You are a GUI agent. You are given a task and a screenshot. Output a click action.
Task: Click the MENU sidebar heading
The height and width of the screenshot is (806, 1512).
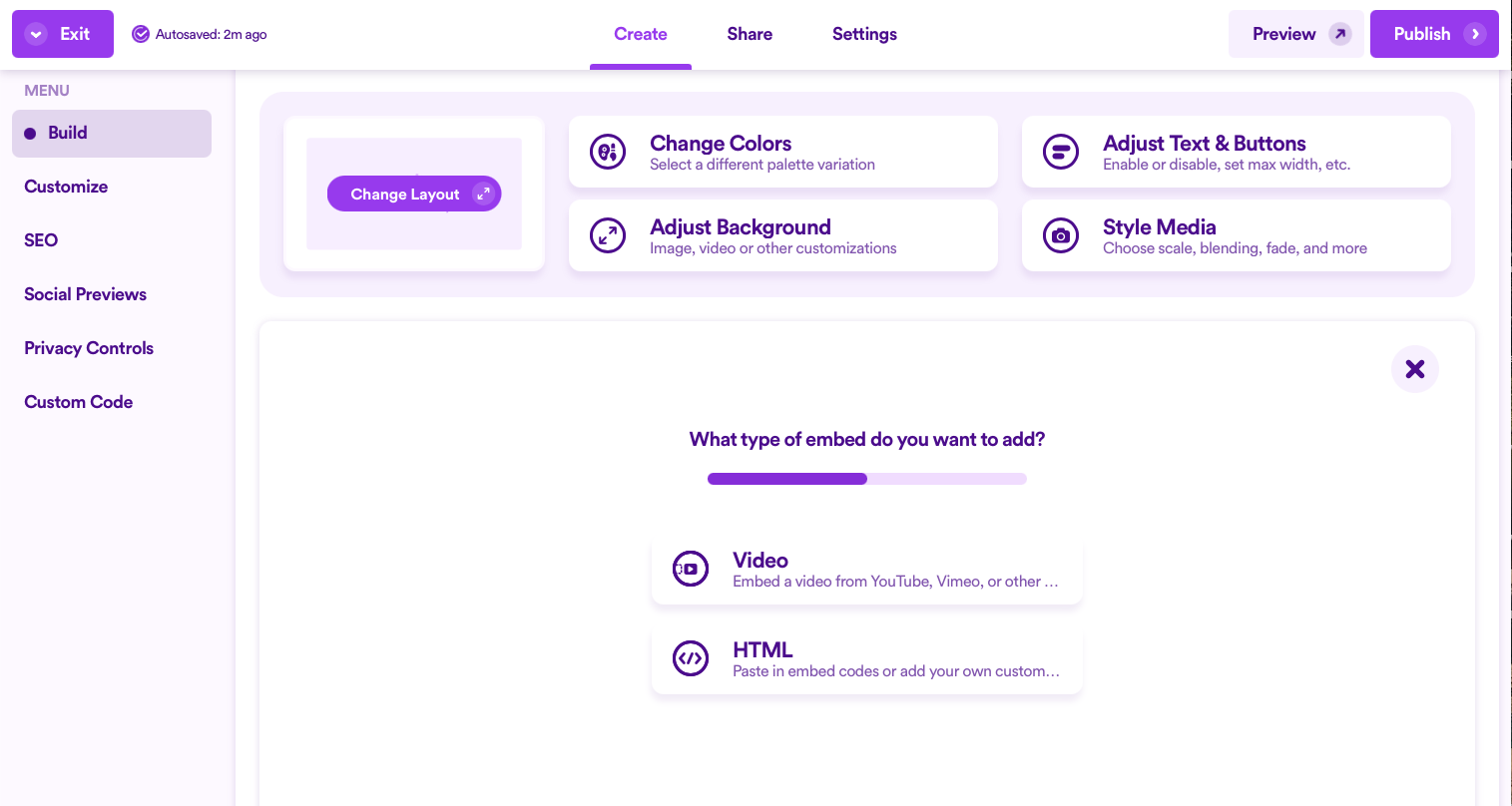point(47,90)
